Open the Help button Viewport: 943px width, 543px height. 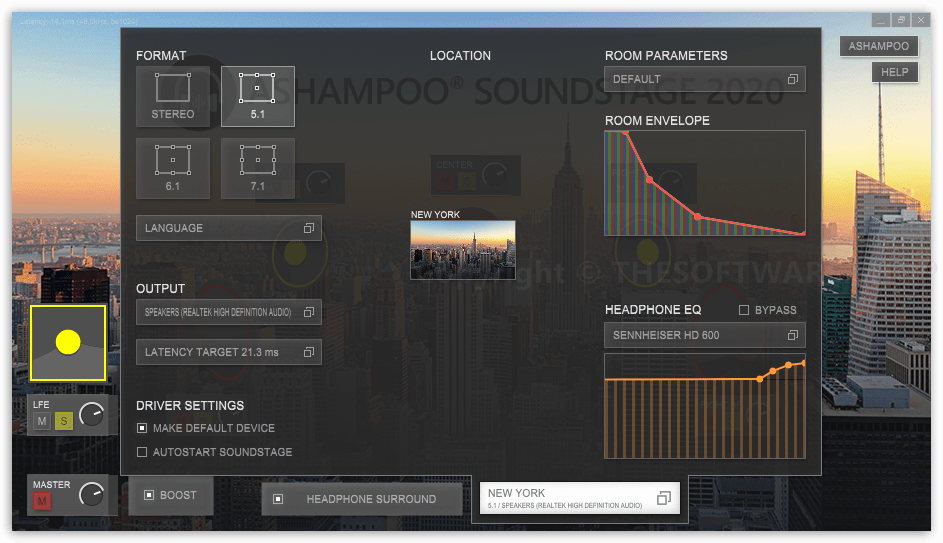(x=895, y=72)
